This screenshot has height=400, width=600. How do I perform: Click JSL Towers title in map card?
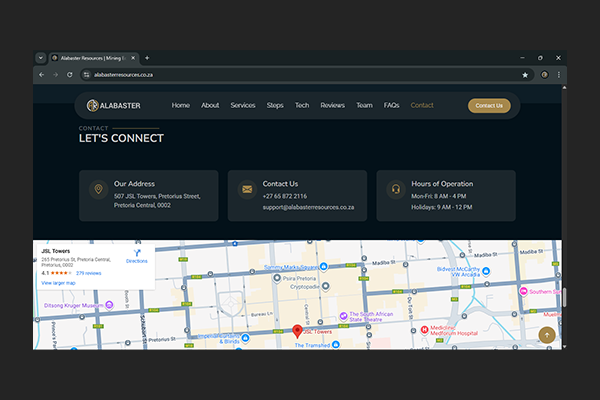(55, 251)
